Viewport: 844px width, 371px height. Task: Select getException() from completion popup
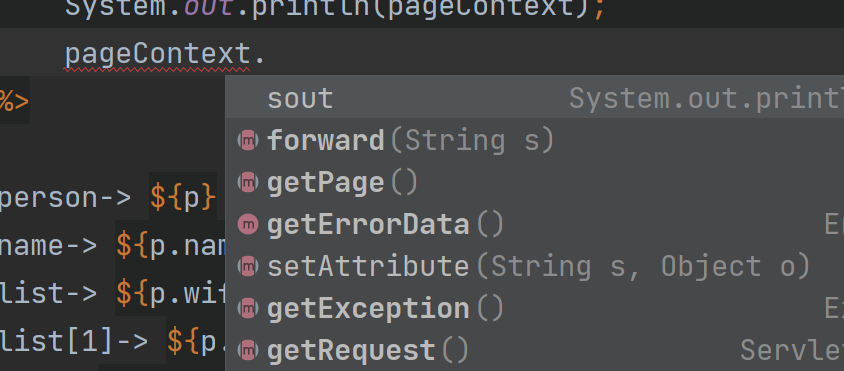[x=534, y=309]
